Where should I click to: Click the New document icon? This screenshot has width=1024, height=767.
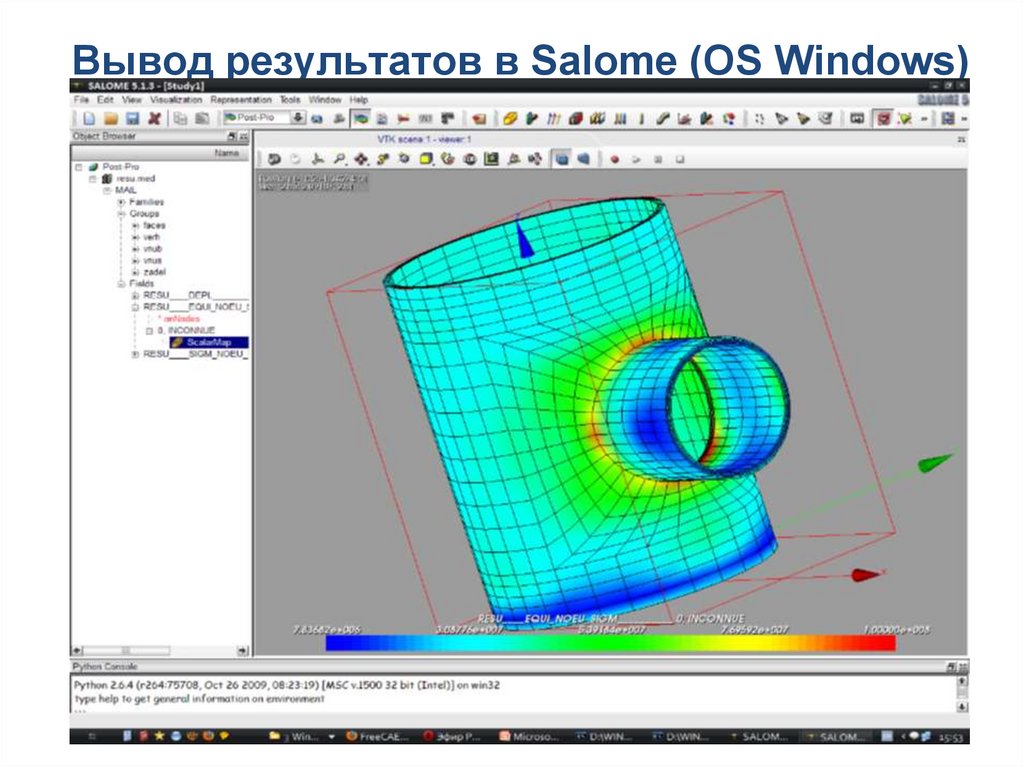pyautogui.click(x=90, y=118)
